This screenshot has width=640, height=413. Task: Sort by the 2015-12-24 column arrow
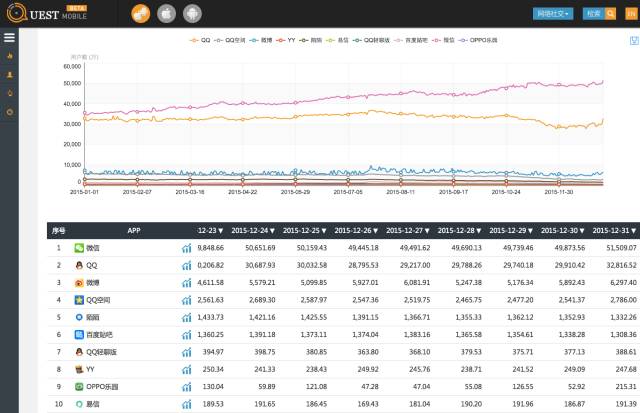pyautogui.click(x=272, y=231)
